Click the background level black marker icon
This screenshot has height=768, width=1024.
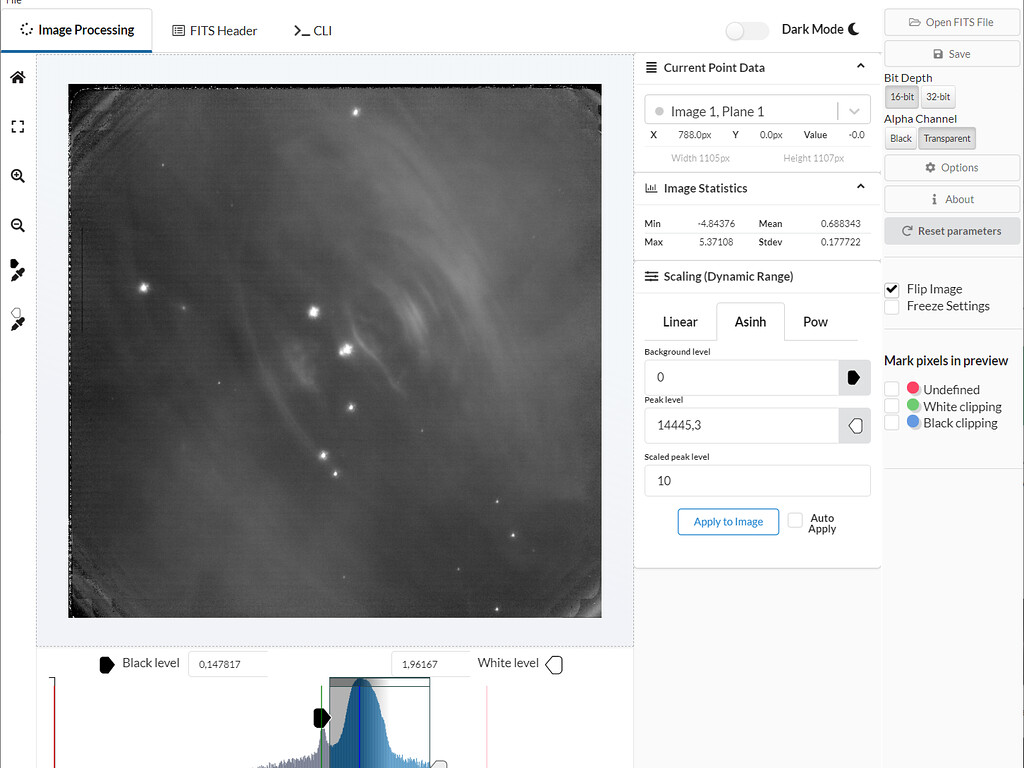coord(854,377)
